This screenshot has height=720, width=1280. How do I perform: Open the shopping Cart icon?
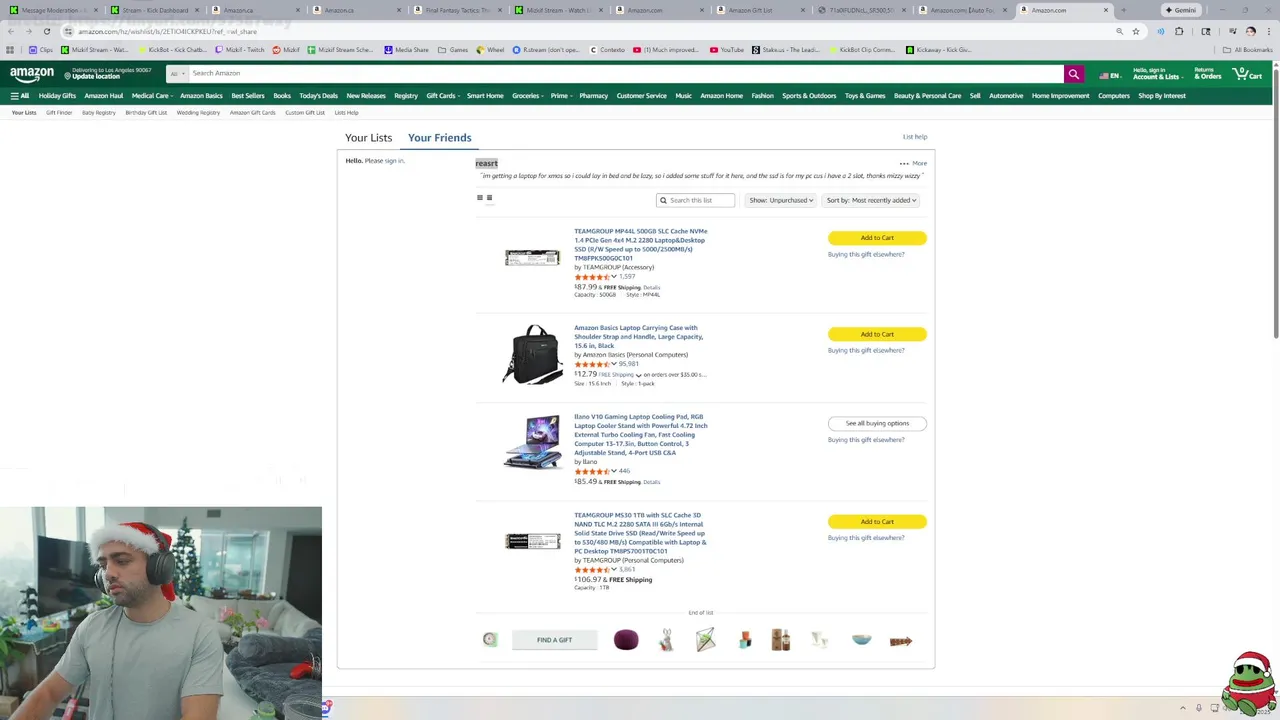pos(1247,74)
